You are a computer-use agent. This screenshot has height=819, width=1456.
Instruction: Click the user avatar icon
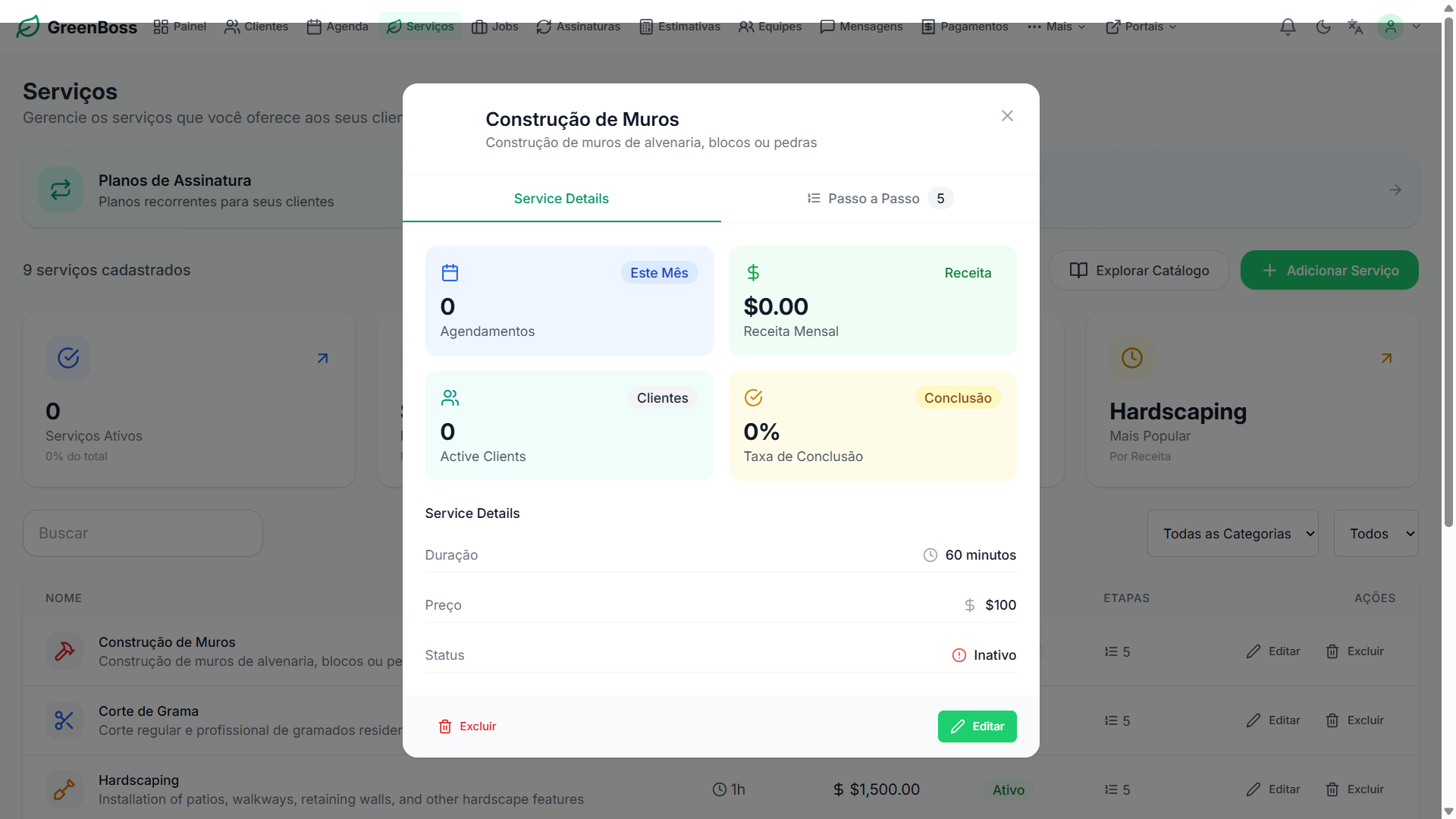[1390, 27]
